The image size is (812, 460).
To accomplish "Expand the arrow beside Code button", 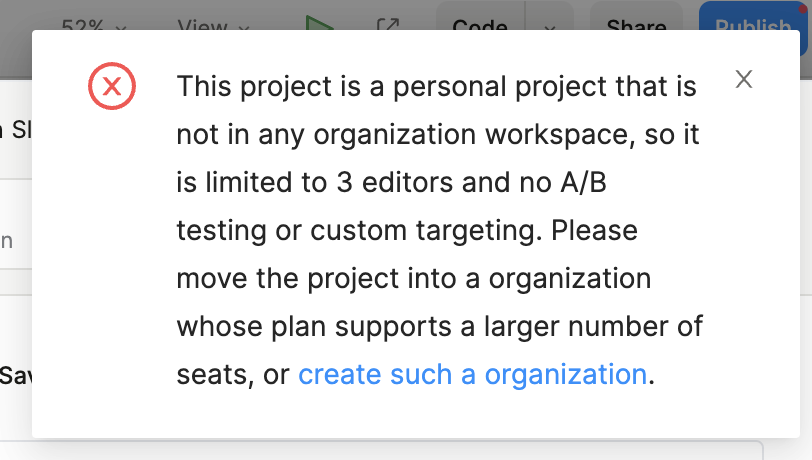I will coord(550,24).
